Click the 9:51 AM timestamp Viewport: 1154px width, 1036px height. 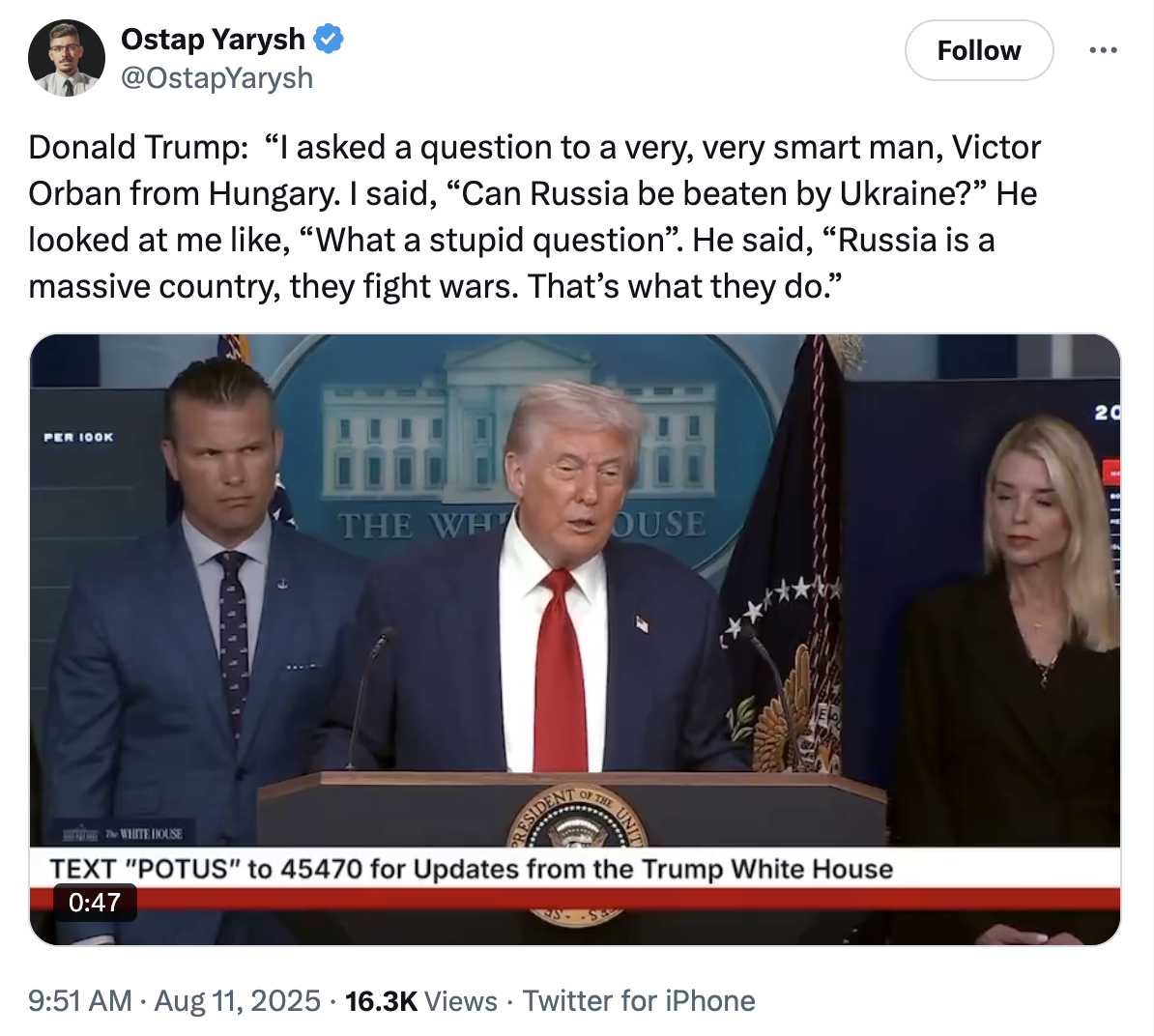[x=79, y=1001]
